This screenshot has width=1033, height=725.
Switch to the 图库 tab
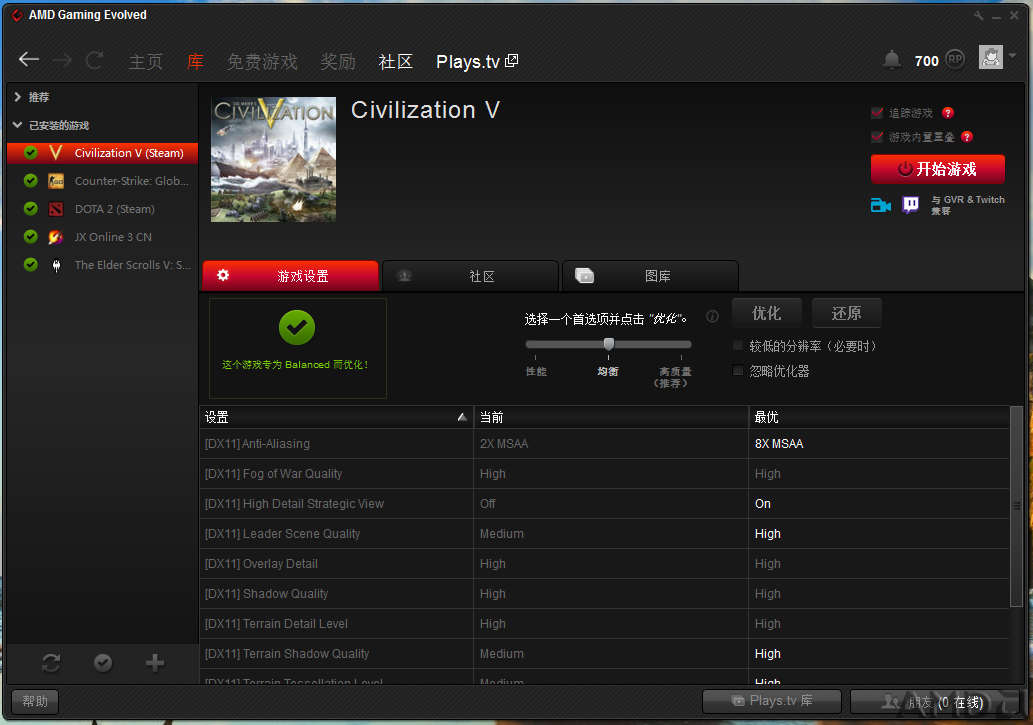[x=650, y=276]
